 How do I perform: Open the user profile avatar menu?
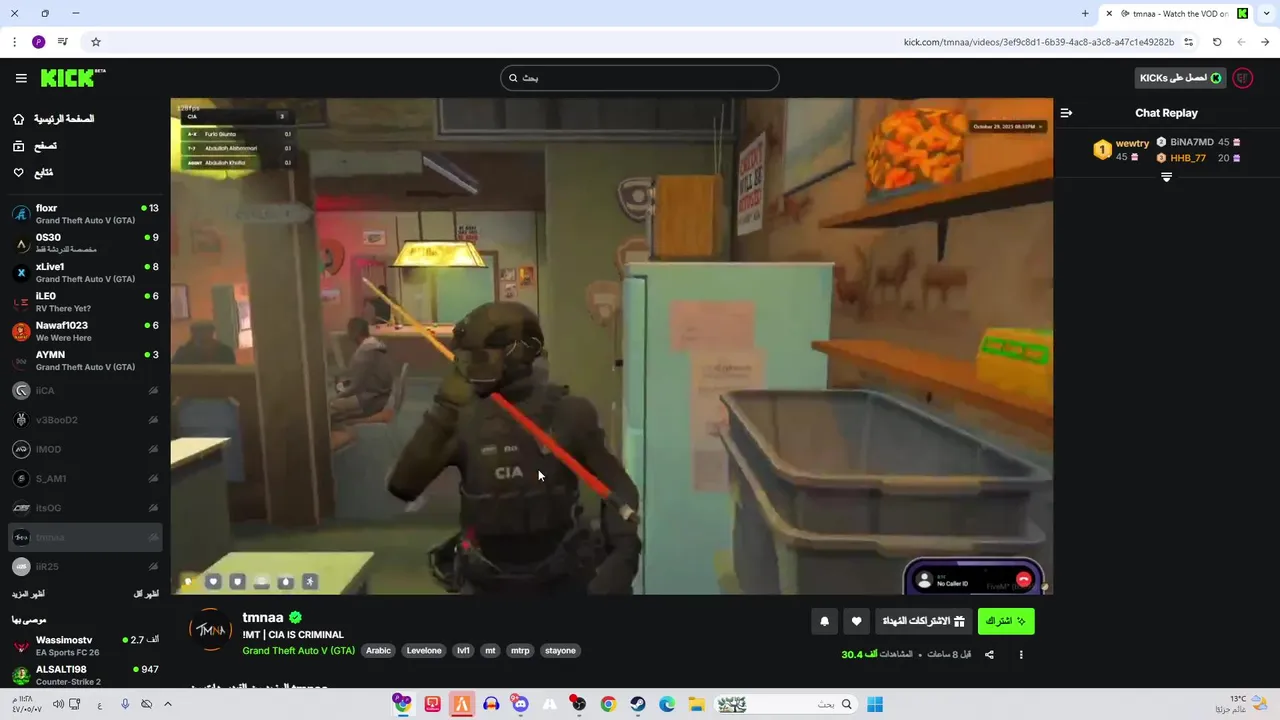point(1243,78)
